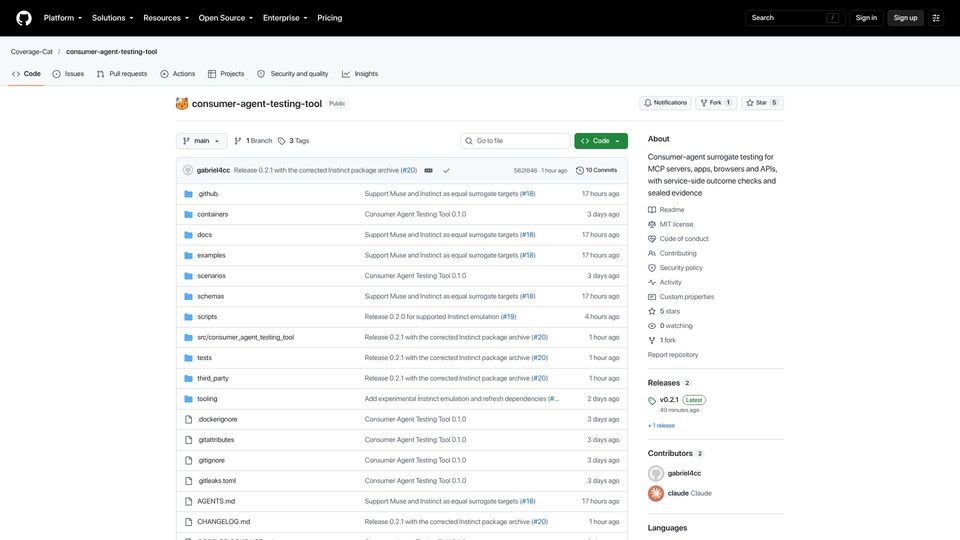Open the tooling folder
Screen dimensions: 960x540
(207, 399)
